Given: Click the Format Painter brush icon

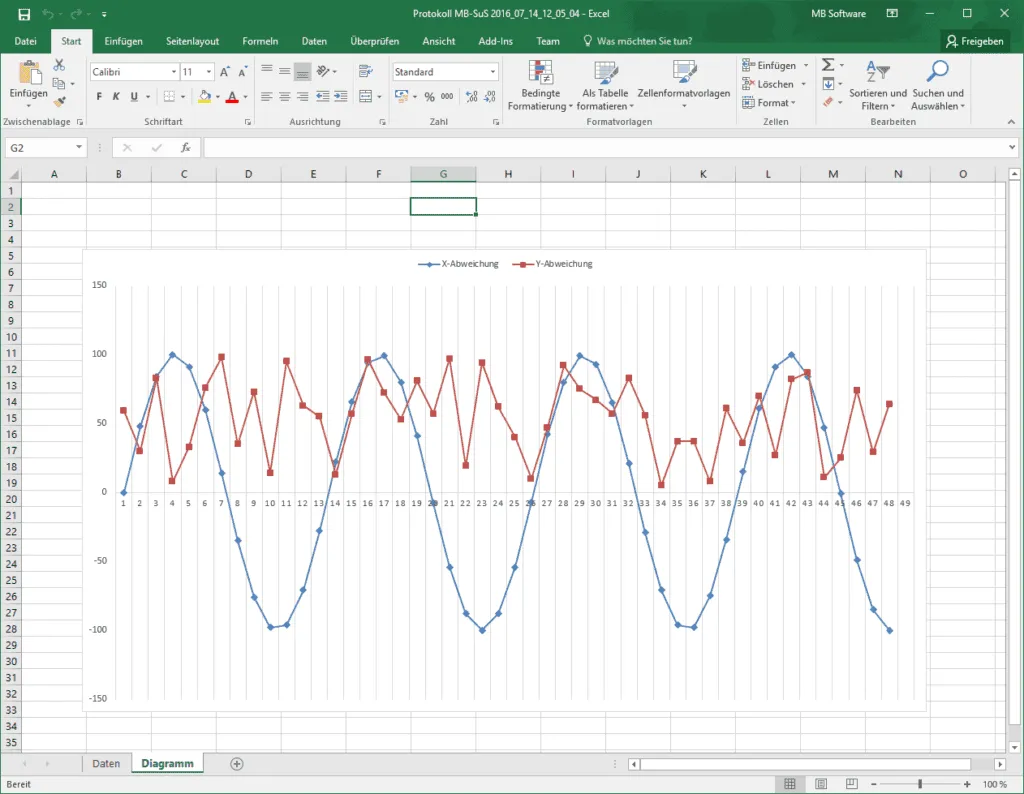Looking at the screenshot, I should click(59, 101).
